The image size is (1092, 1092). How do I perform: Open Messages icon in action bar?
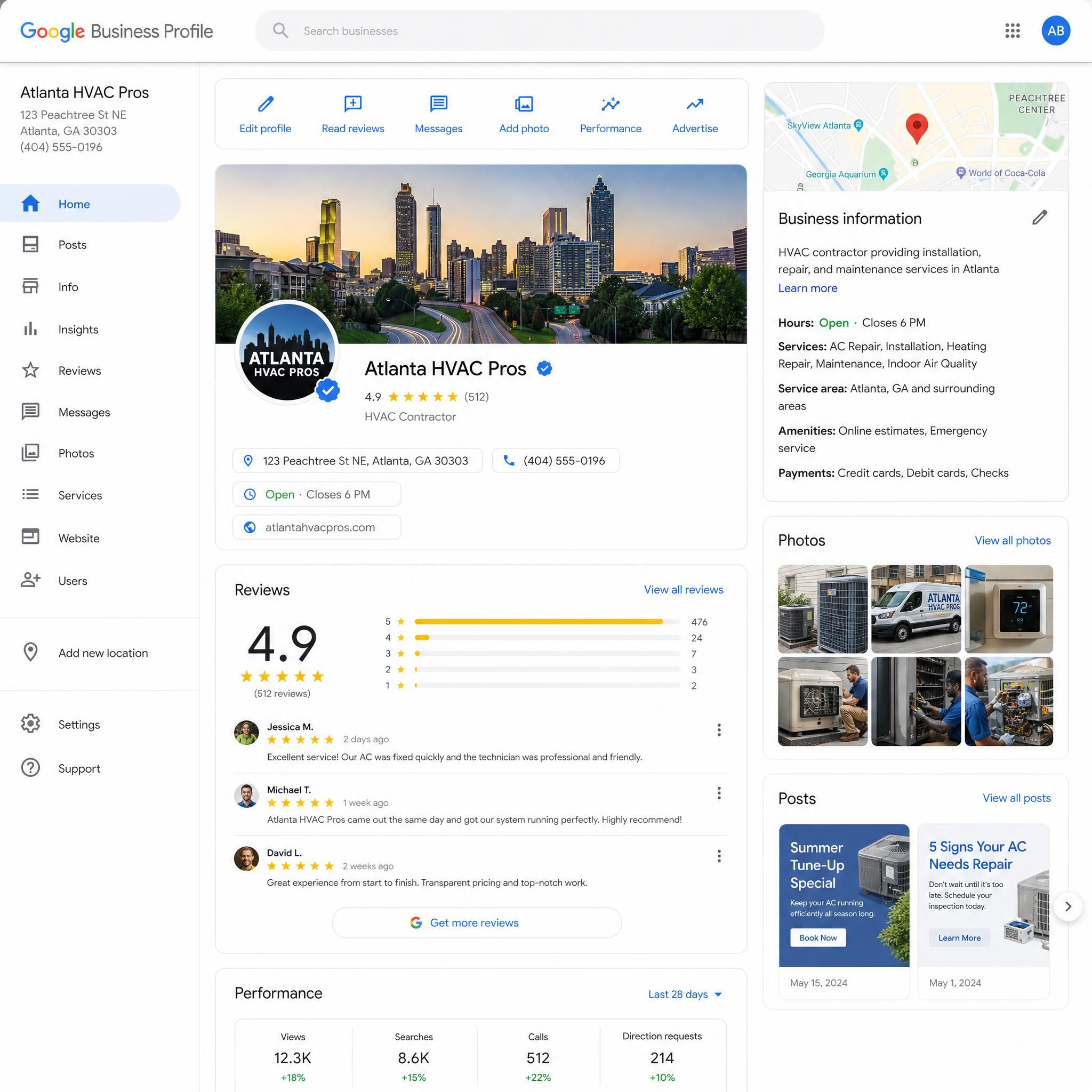(x=439, y=103)
